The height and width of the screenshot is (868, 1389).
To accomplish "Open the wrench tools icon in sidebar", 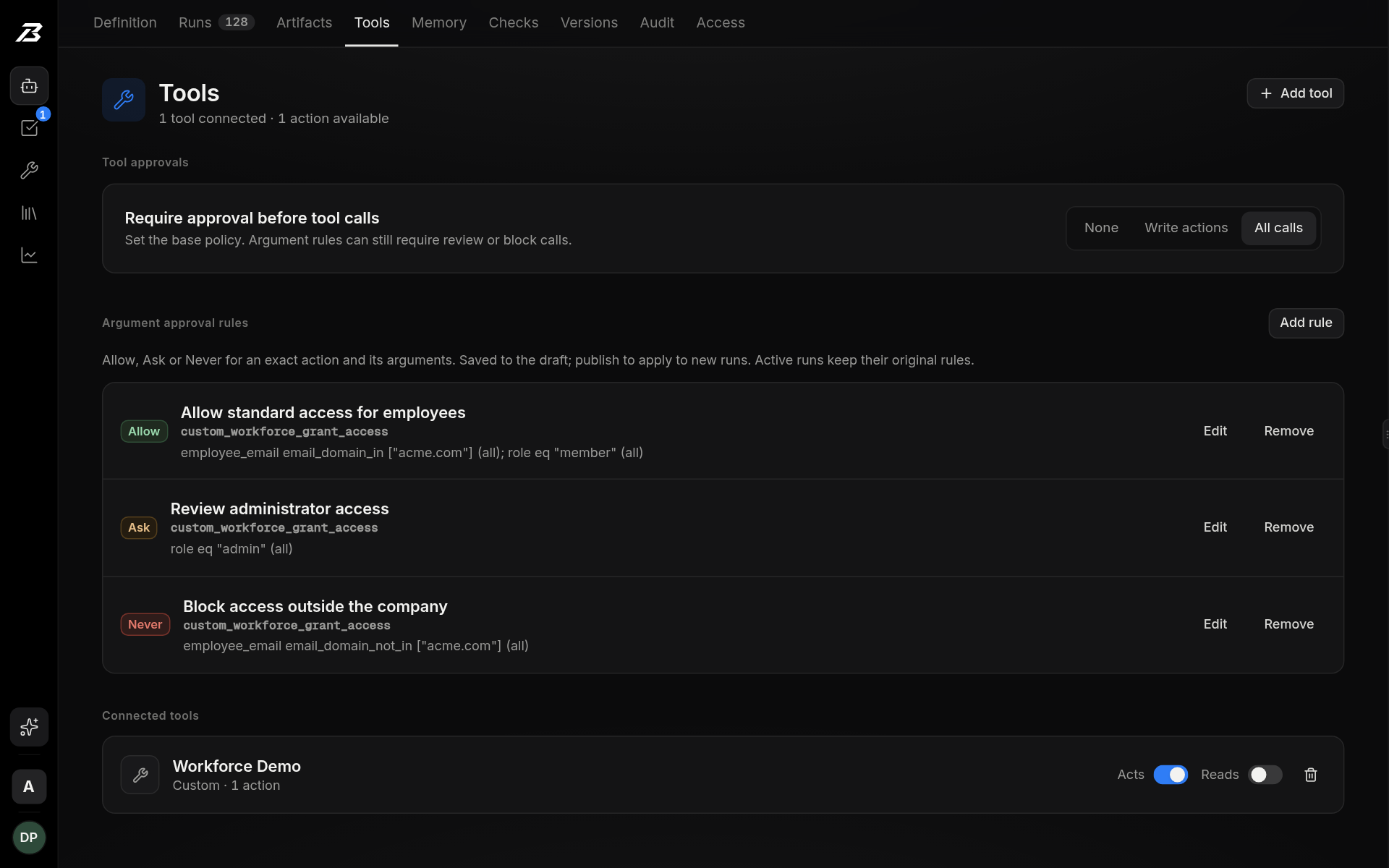I will 29,171.
